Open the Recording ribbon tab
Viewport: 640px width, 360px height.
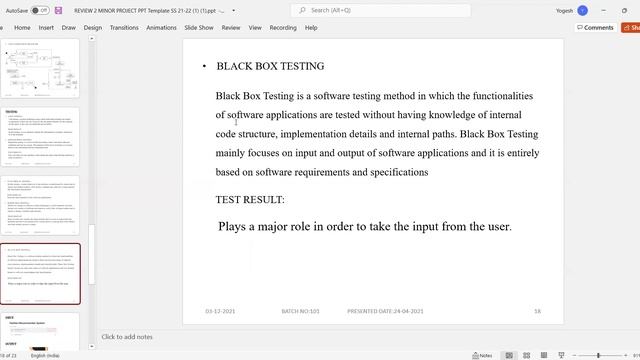(x=283, y=28)
